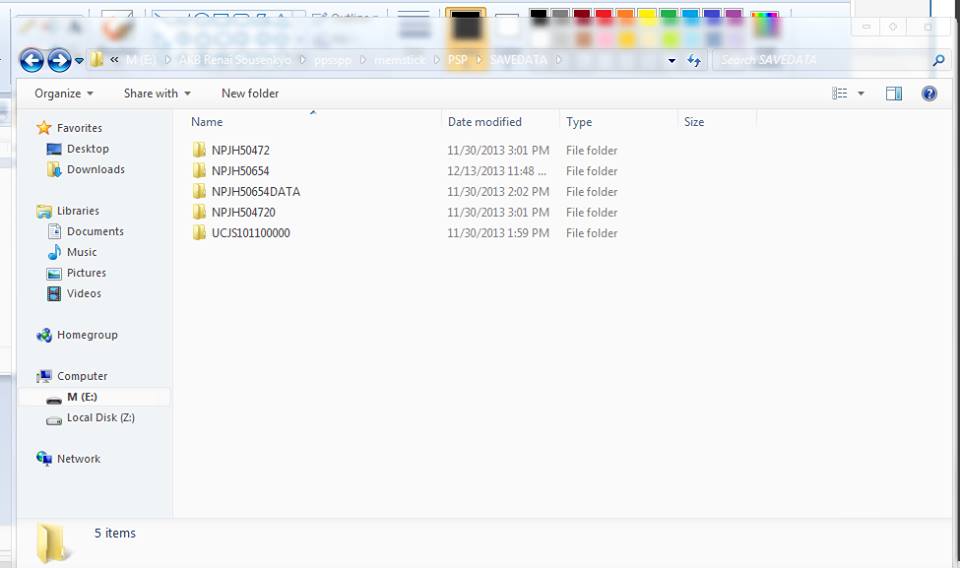Expand the Share with dropdown

tap(157, 93)
